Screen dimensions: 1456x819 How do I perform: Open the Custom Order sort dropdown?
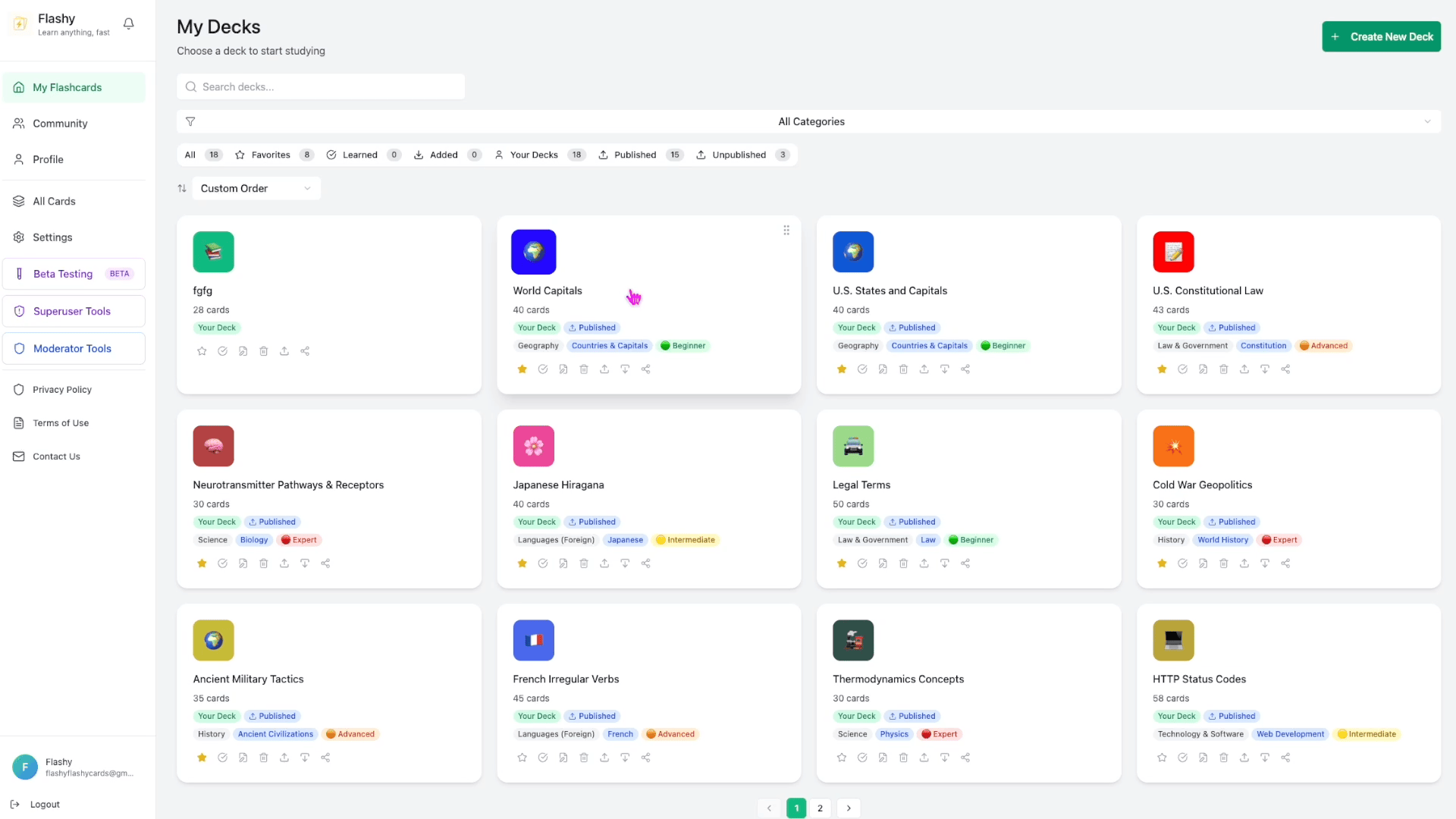[x=256, y=188]
